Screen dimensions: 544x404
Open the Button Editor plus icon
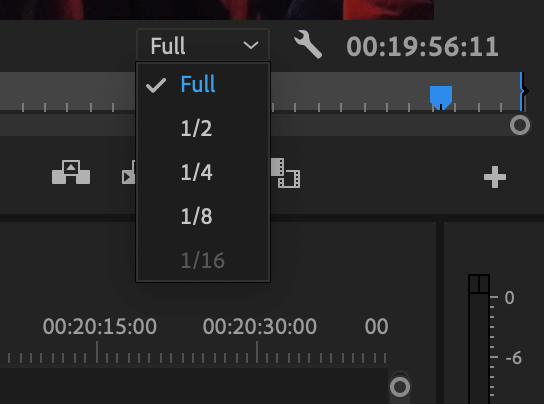[495, 177]
